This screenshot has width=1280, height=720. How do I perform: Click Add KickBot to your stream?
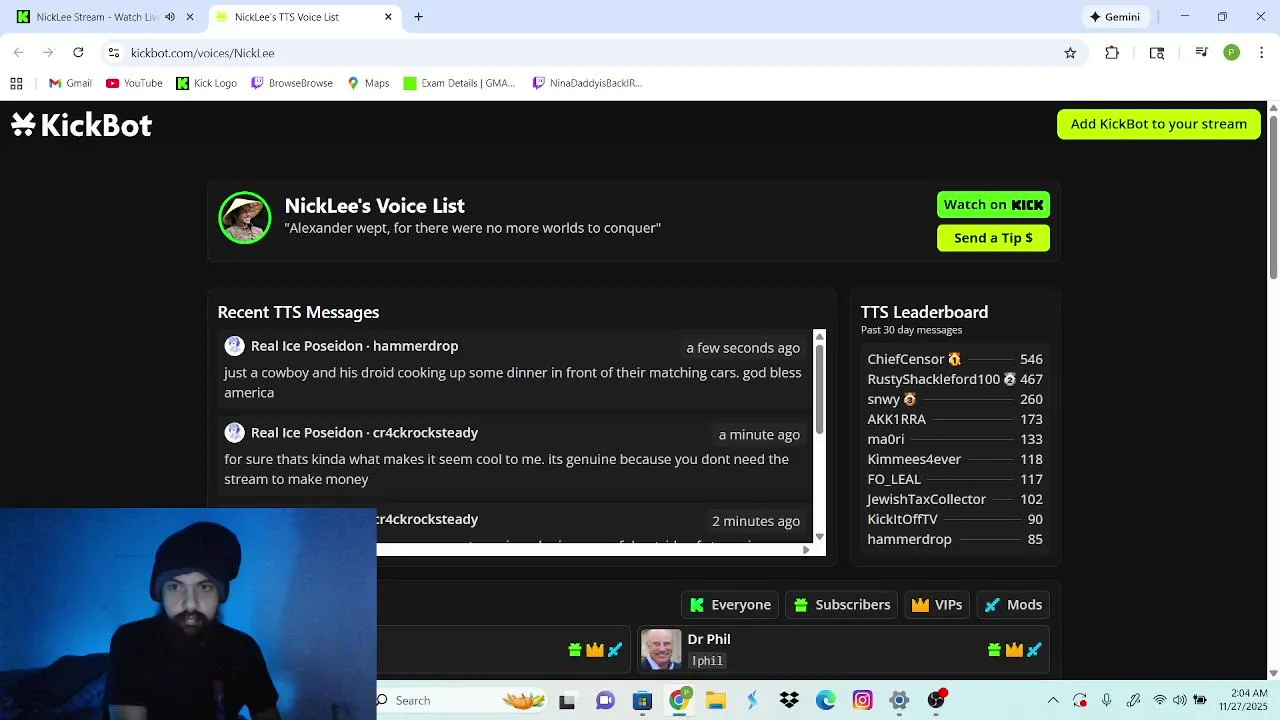pyautogui.click(x=1159, y=124)
